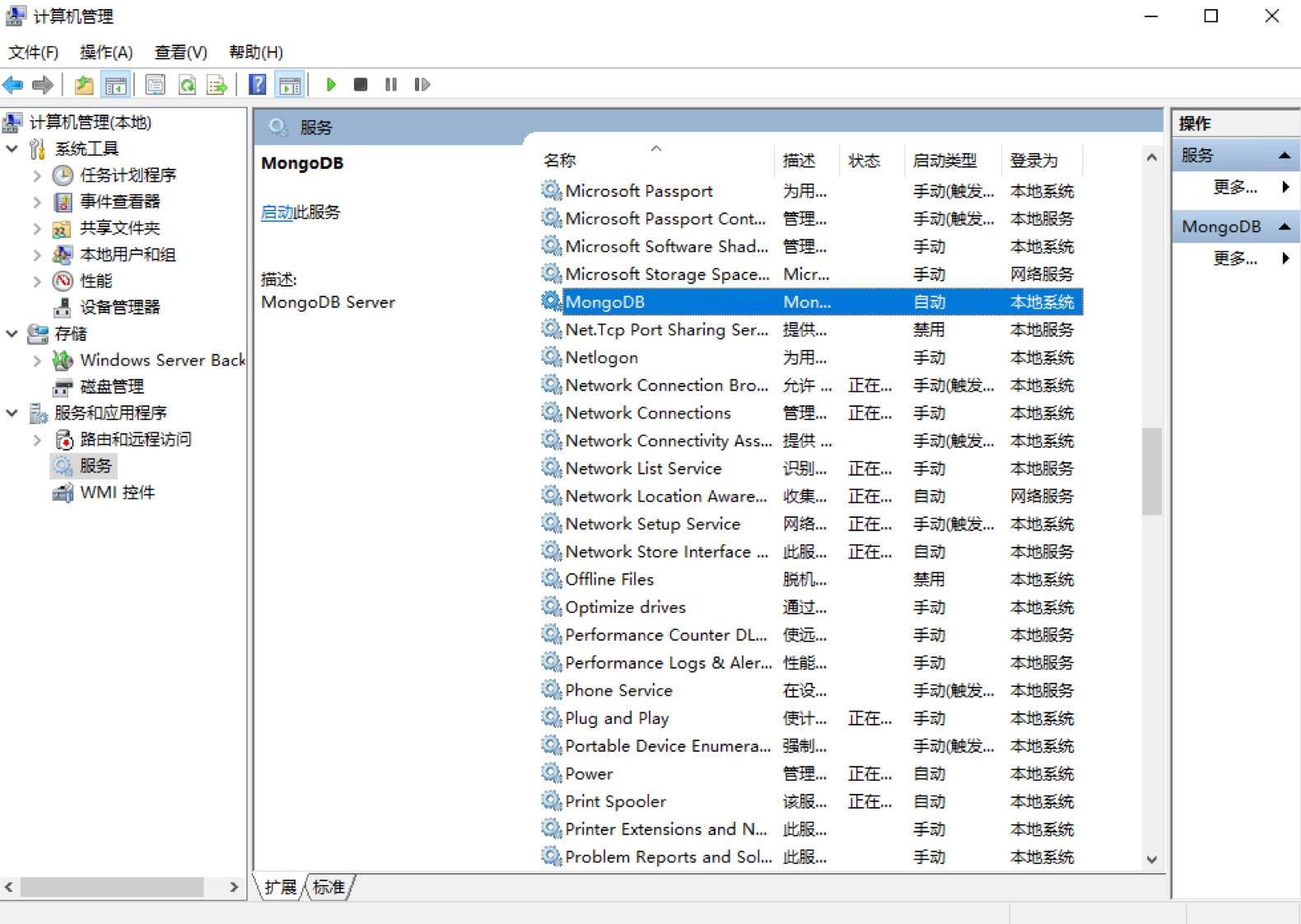Collapse the 服务 section in actions pane
This screenshot has height=924, width=1301.
coord(1284,155)
